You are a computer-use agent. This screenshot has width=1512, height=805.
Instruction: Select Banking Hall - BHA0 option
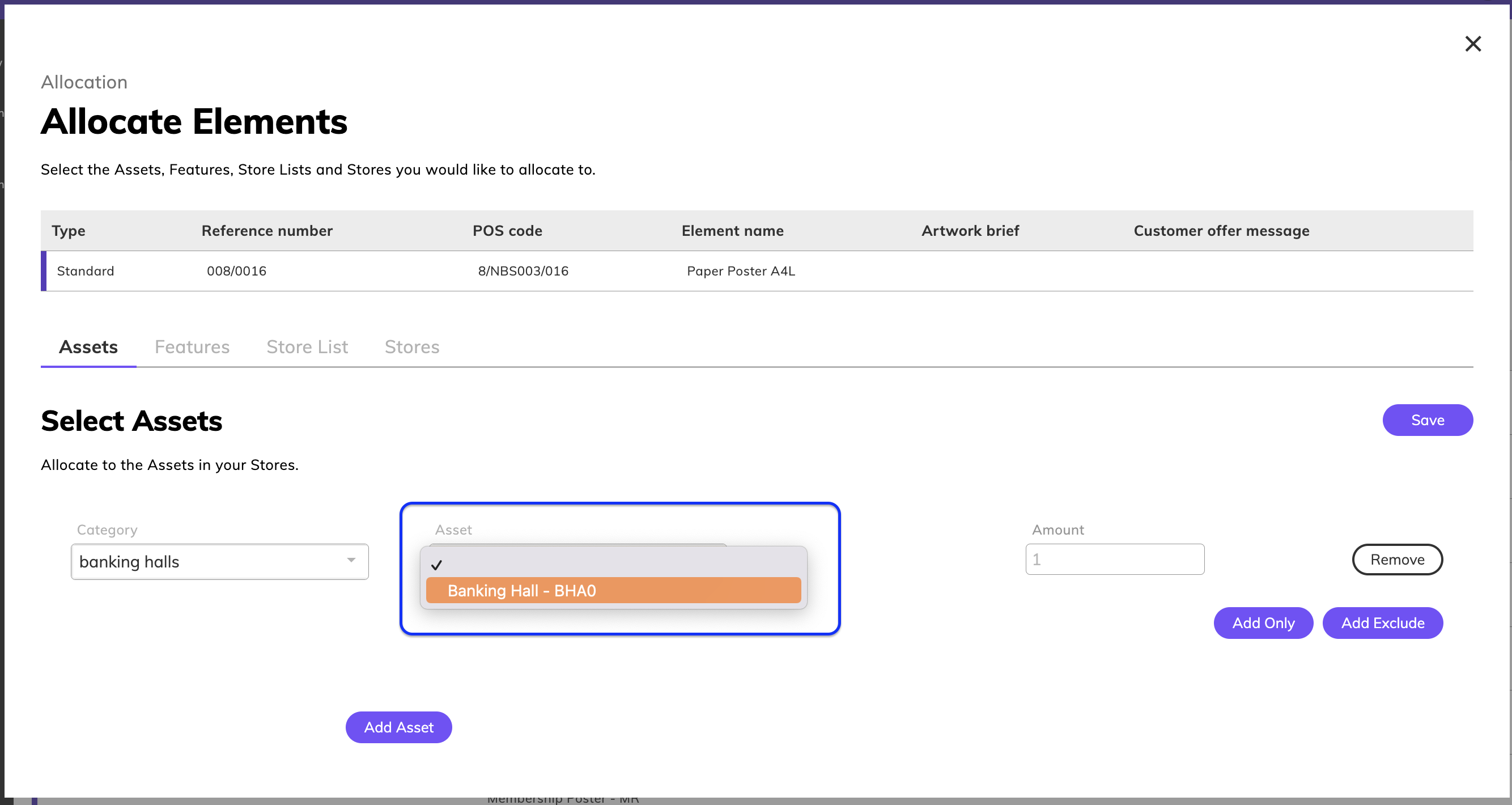(x=613, y=591)
